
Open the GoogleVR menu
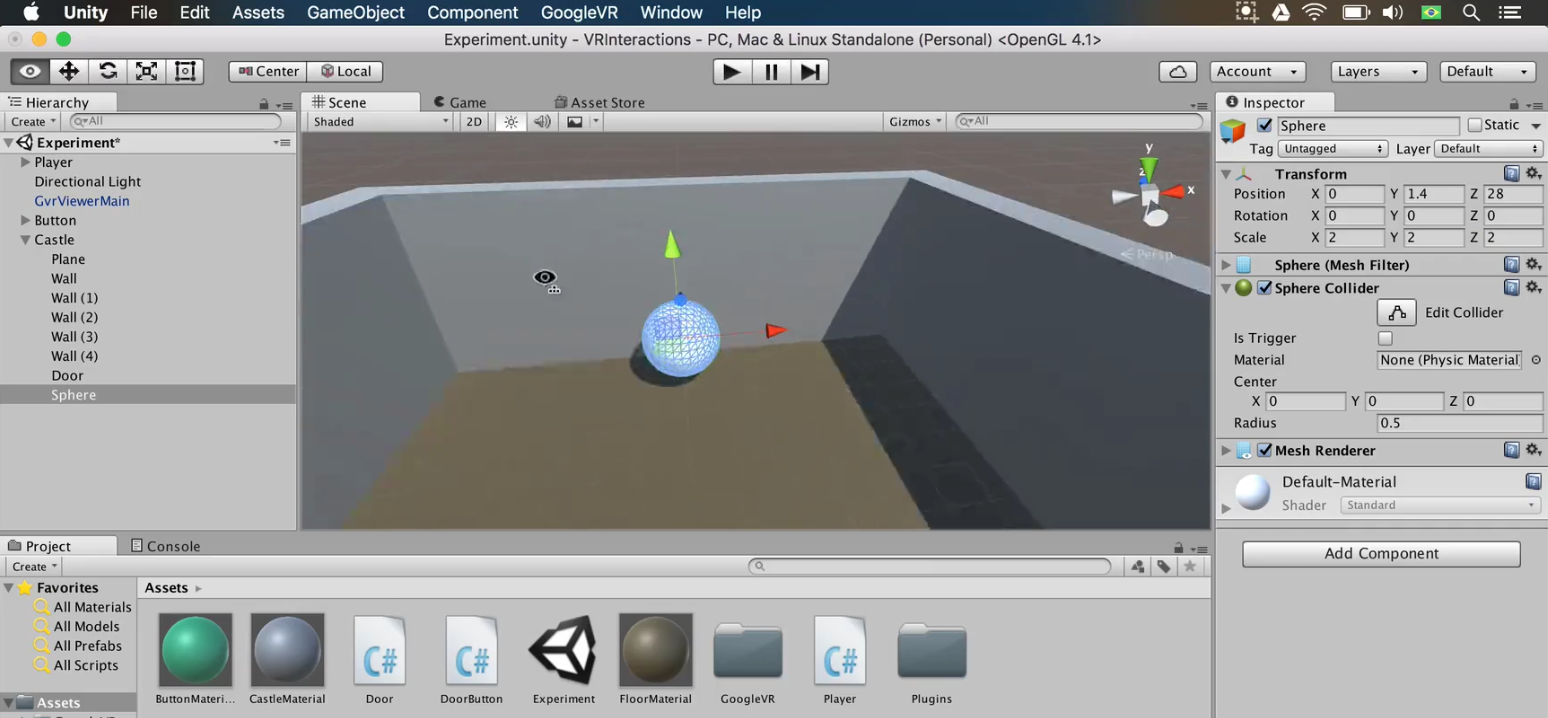pyautogui.click(x=579, y=12)
